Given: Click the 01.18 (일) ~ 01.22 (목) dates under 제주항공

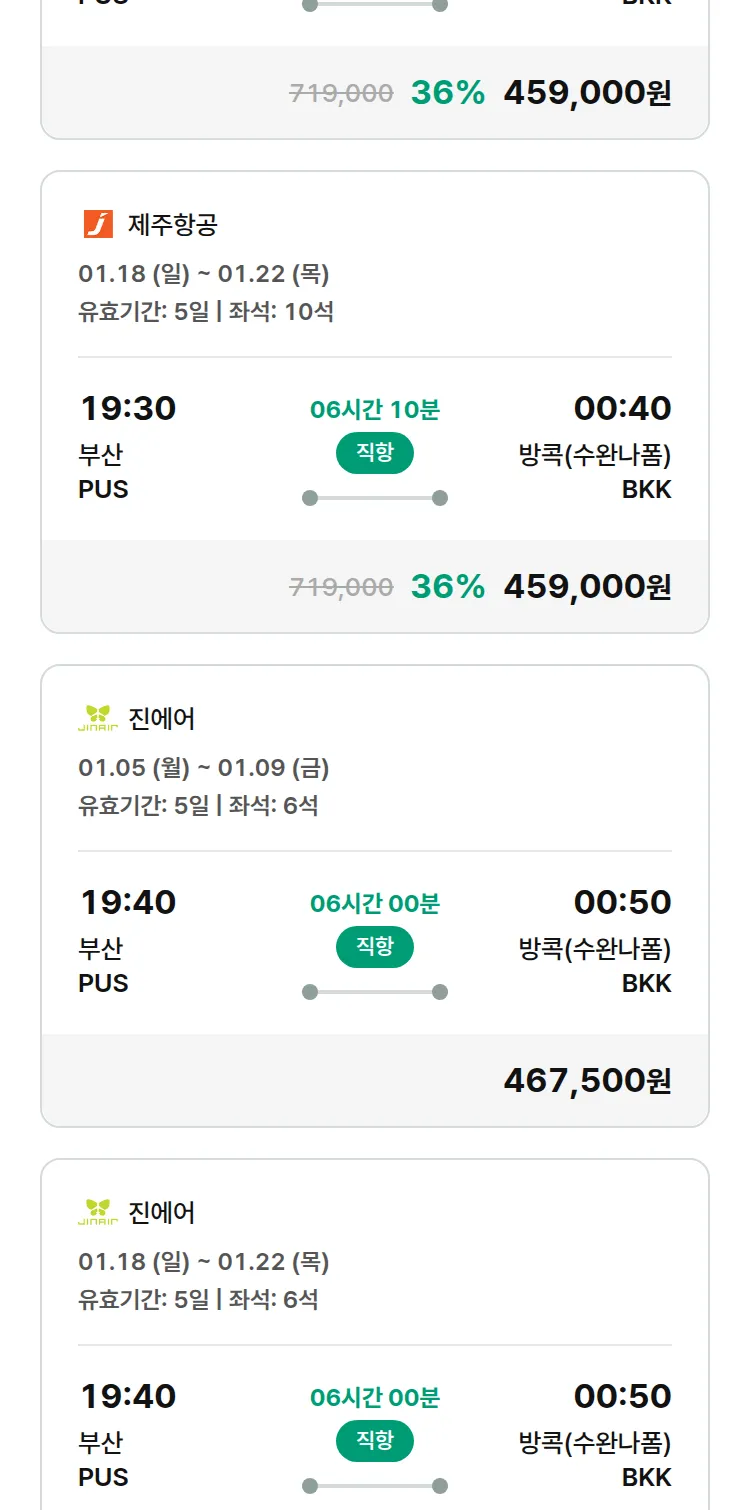Looking at the screenshot, I should (204, 274).
